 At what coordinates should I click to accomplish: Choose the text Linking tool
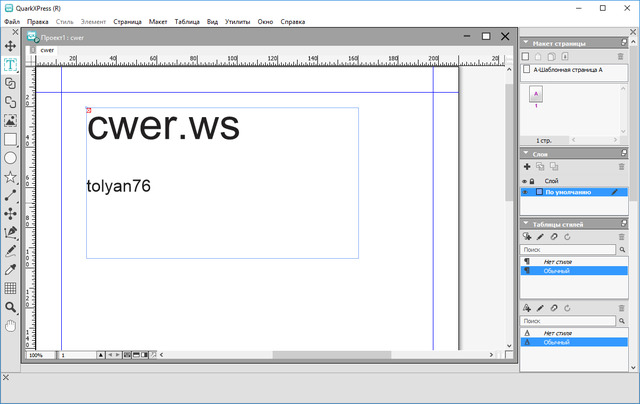point(10,83)
